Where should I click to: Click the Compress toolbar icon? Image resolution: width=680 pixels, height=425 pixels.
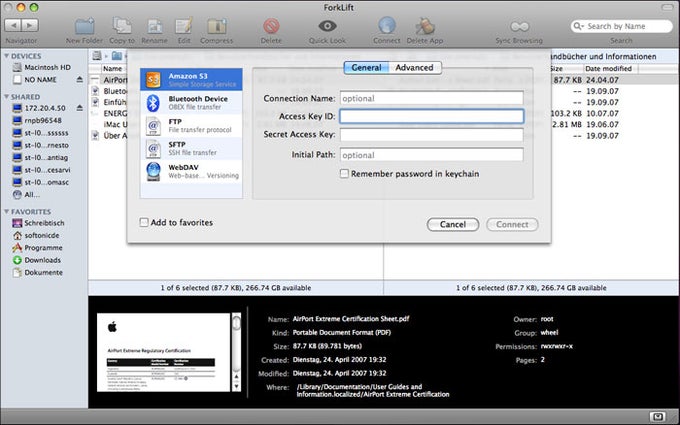(x=216, y=26)
